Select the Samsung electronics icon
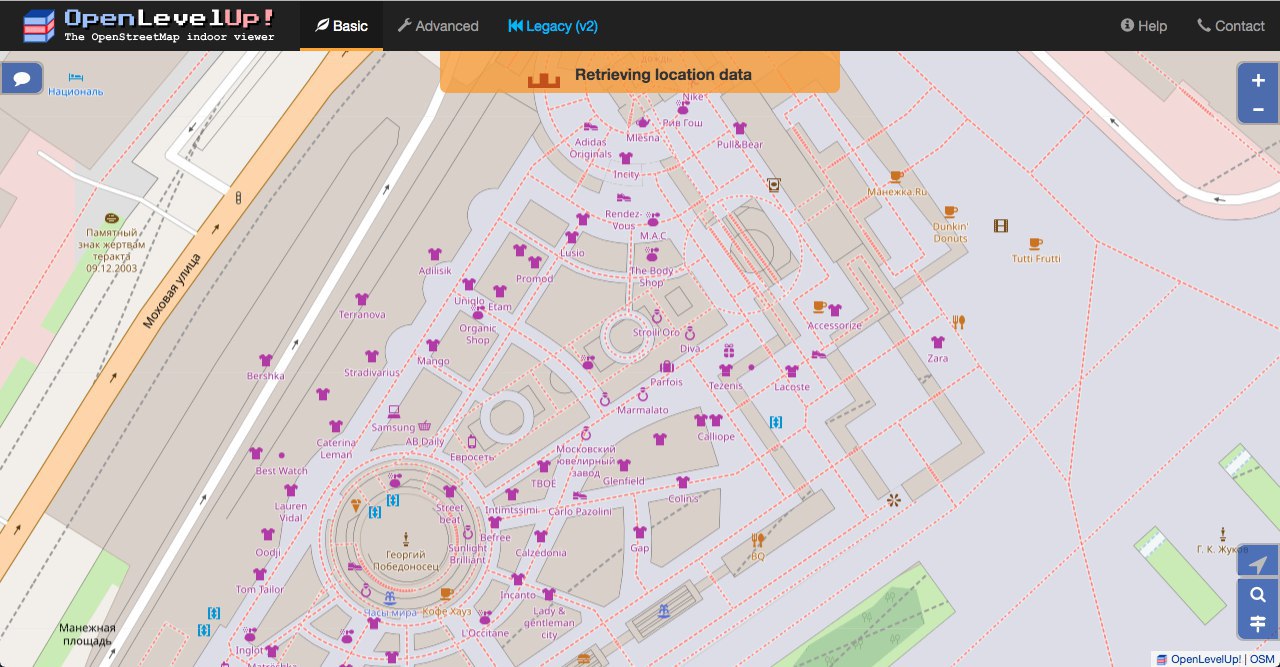 (x=394, y=411)
